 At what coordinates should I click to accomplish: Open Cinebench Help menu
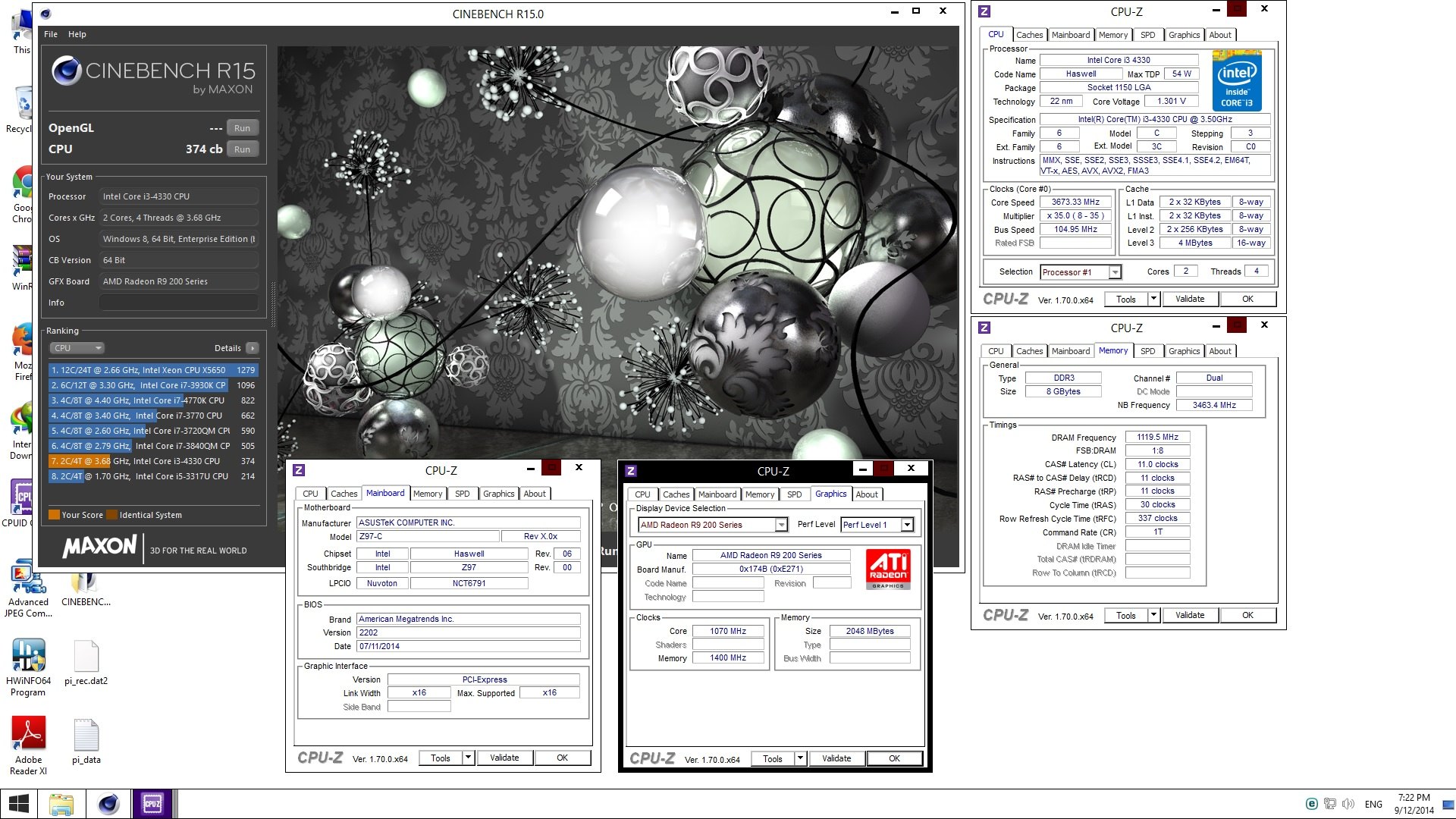pos(77,34)
